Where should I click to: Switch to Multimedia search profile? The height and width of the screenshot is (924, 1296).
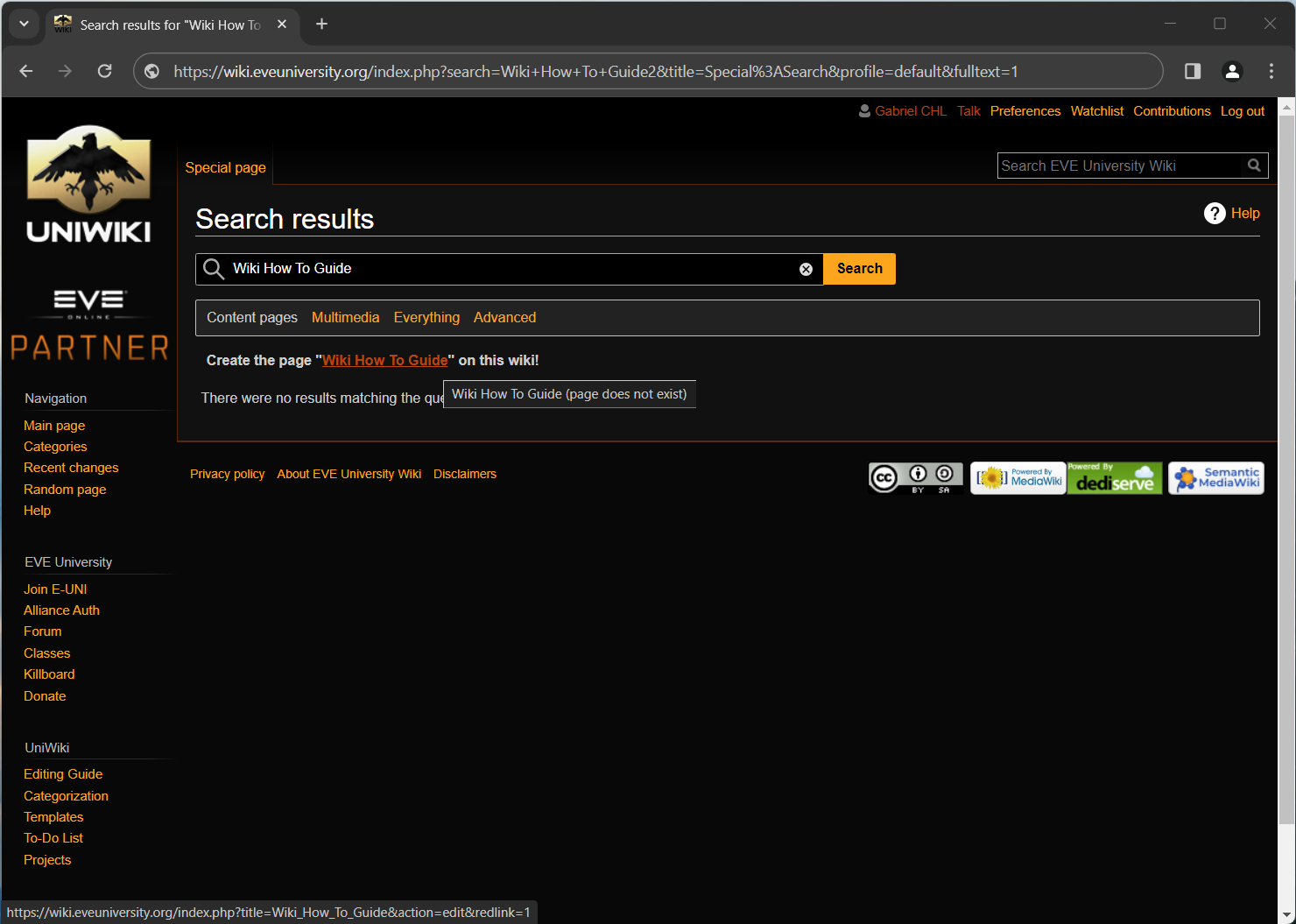click(x=345, y=318)
